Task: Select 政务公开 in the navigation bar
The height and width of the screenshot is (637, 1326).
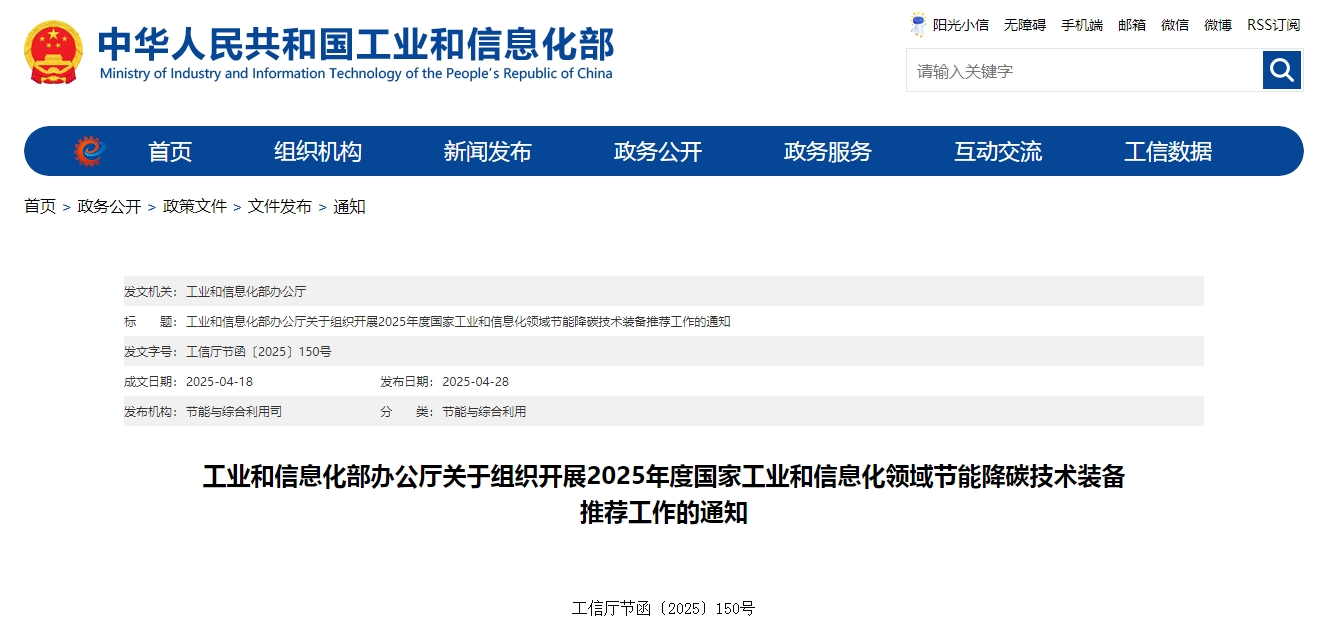Action: 658,152
